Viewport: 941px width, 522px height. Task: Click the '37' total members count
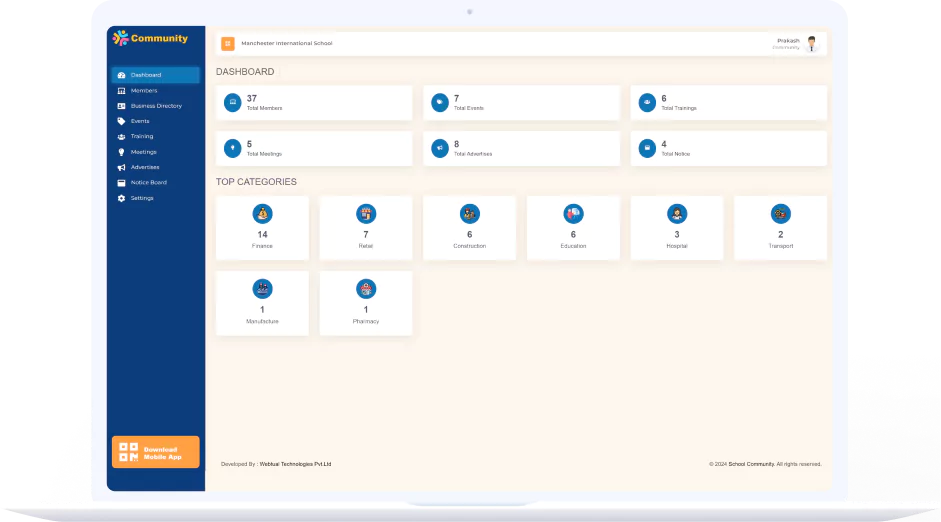point(251,98)
